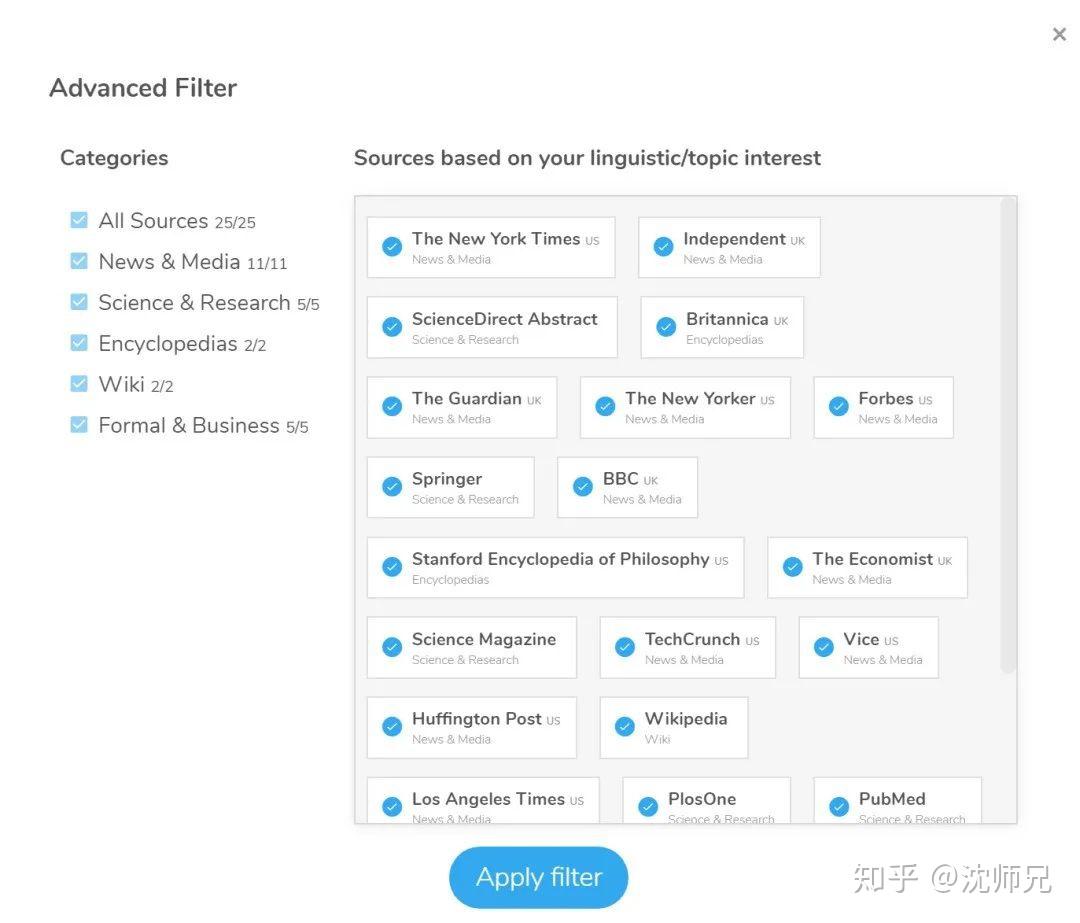Toggle the Formal & Business checkbox
This screenshot has width=1080, height=923.
click(x=79, y=425)
